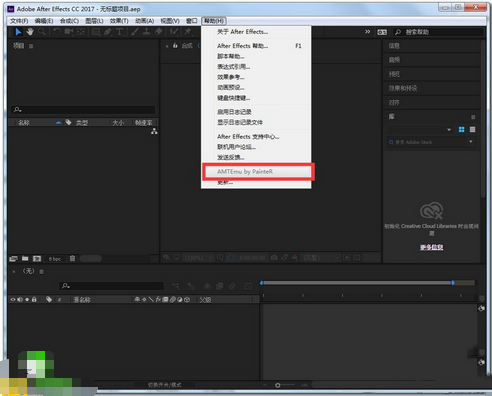Open the (完整) resolution dropdown
Screen dimensions: 492x396
click(x=321, y=257)
